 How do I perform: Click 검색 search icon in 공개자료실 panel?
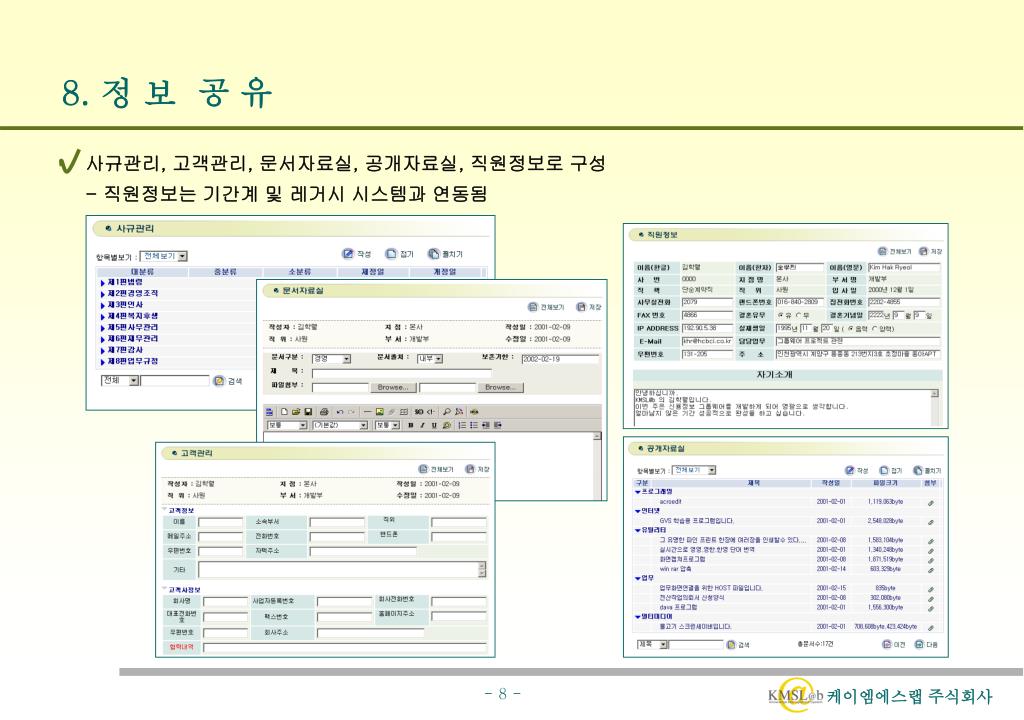pos(731,644)
